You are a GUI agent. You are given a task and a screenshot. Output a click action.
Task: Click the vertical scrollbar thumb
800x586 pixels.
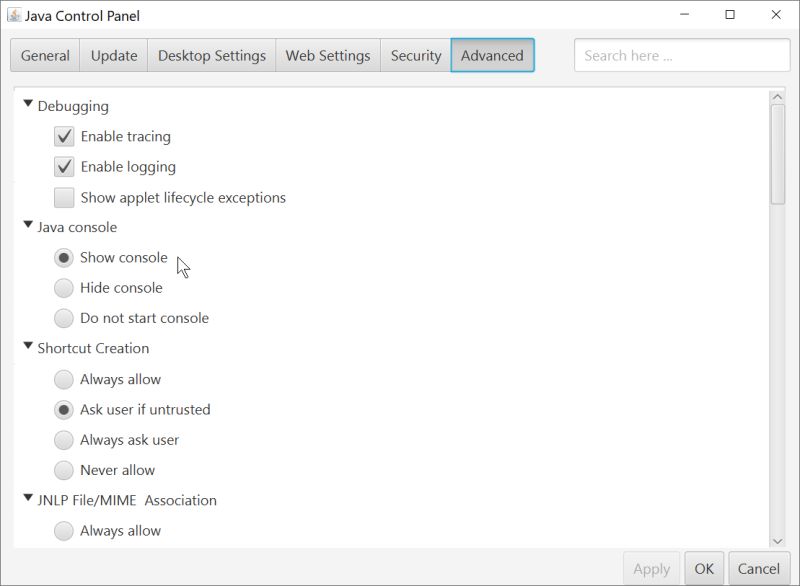click(x=778, y=154)
